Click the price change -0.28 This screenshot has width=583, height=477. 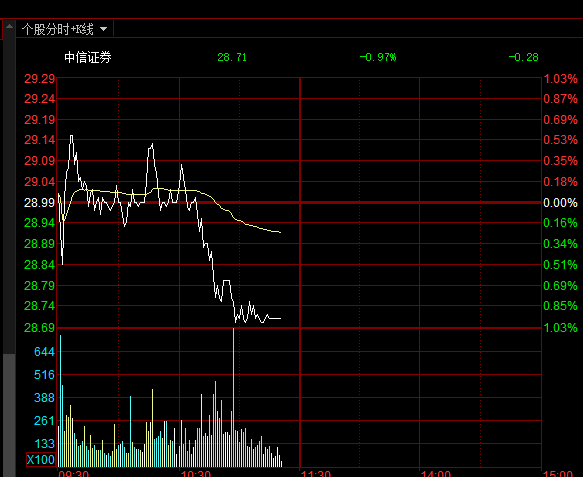[x=524, y=57]
